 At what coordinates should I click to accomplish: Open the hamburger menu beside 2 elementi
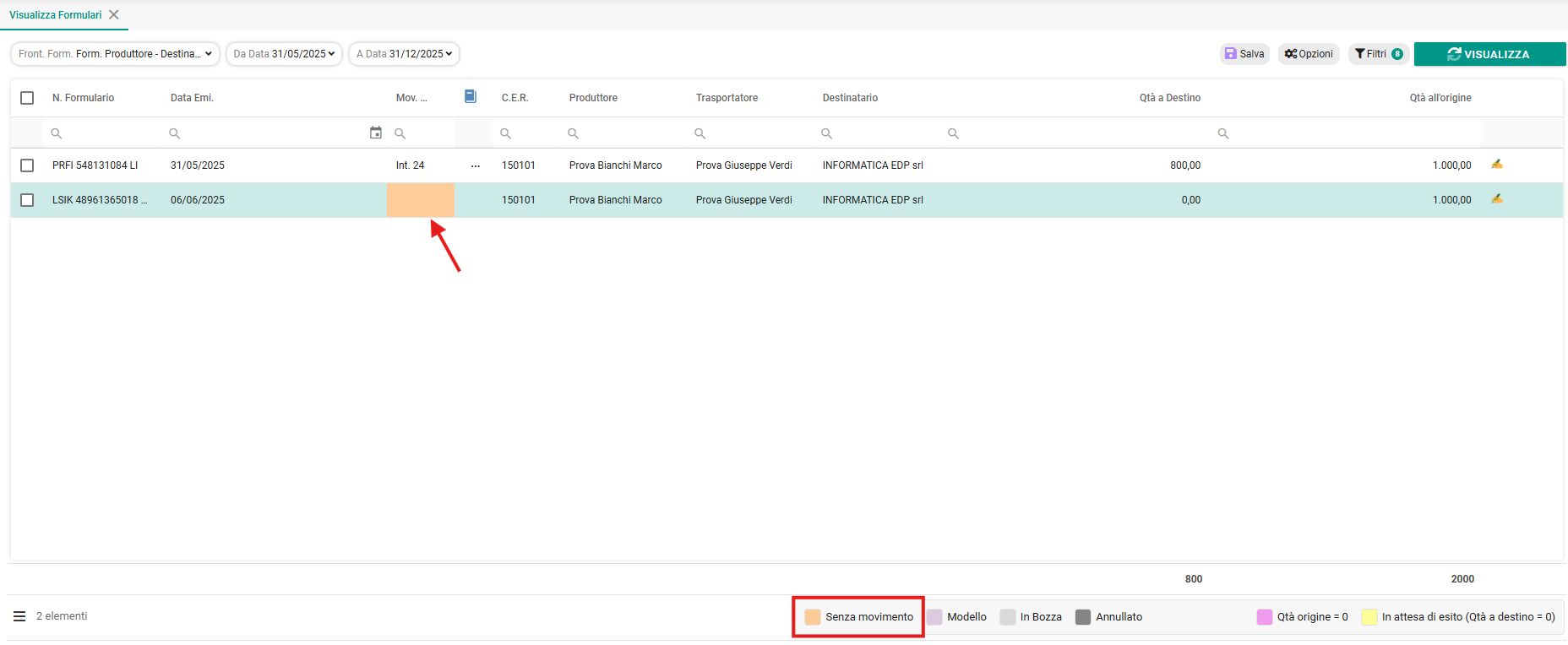click(19, 616)
